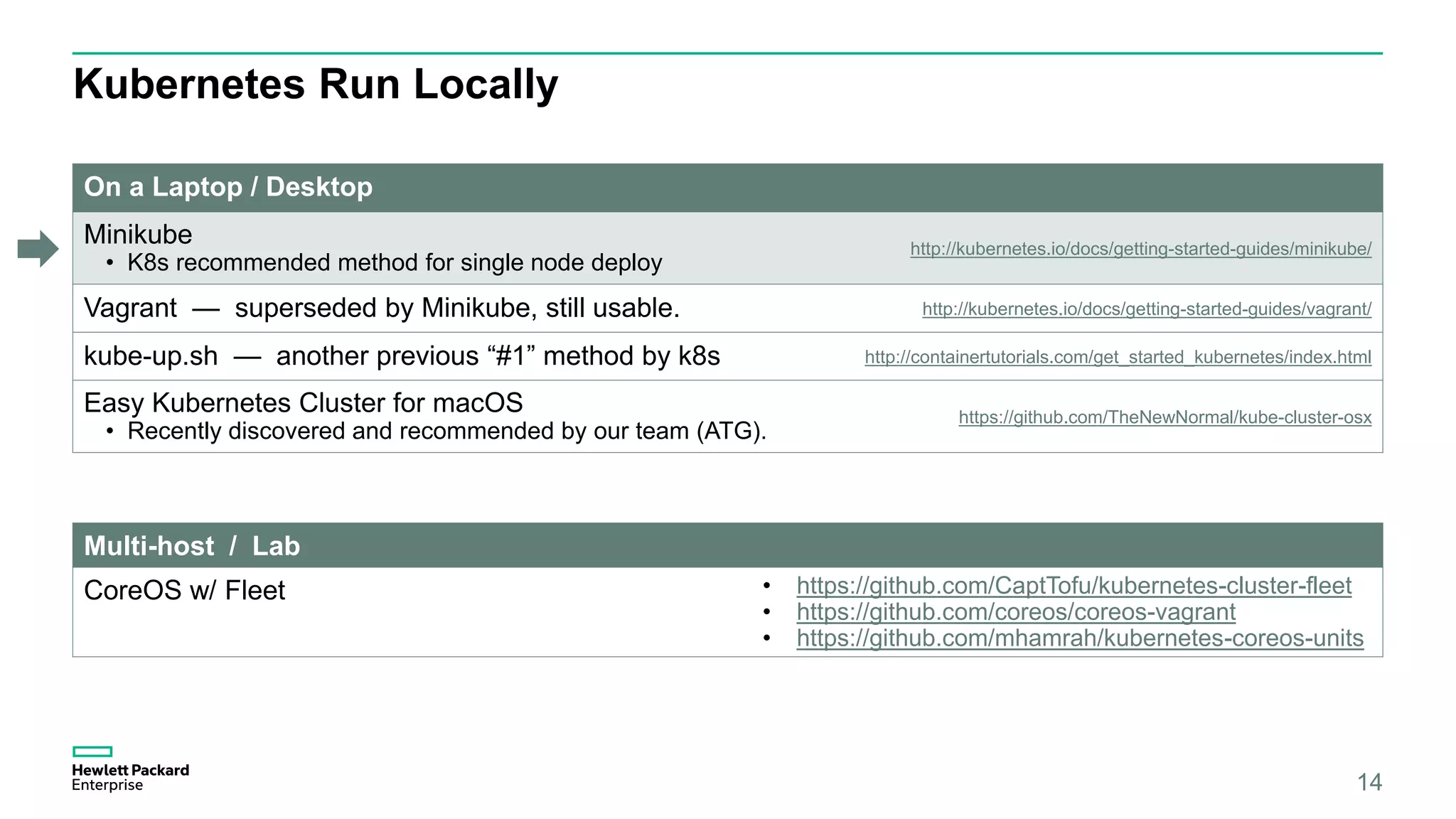Open the mhamrah kubernetes-coreos-units link
The height and width of the screenshot is (819, 1456).
coord(1080,638)
